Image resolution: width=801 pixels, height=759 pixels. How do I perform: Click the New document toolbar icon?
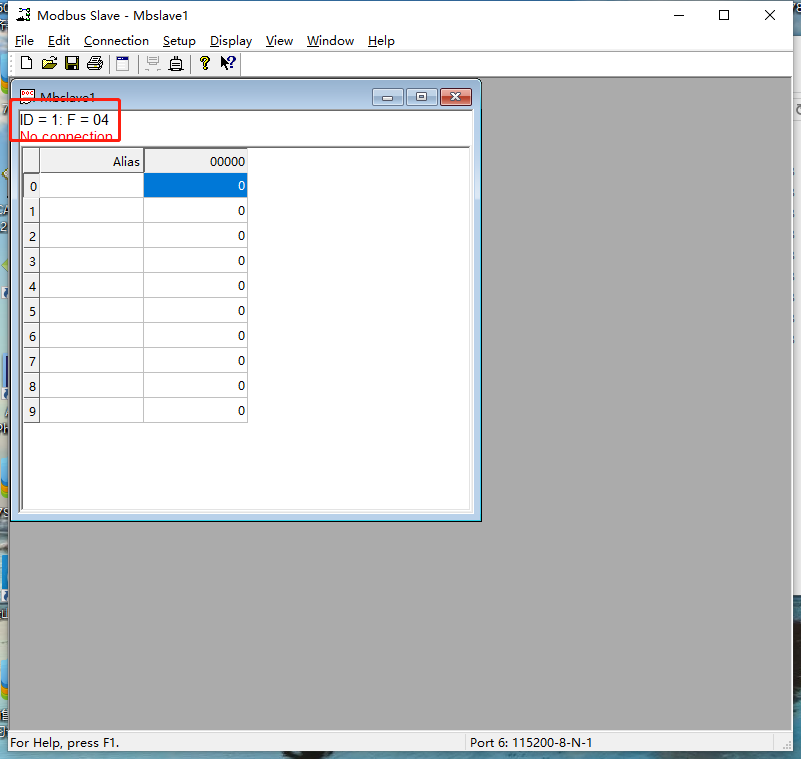pos(26,64)
